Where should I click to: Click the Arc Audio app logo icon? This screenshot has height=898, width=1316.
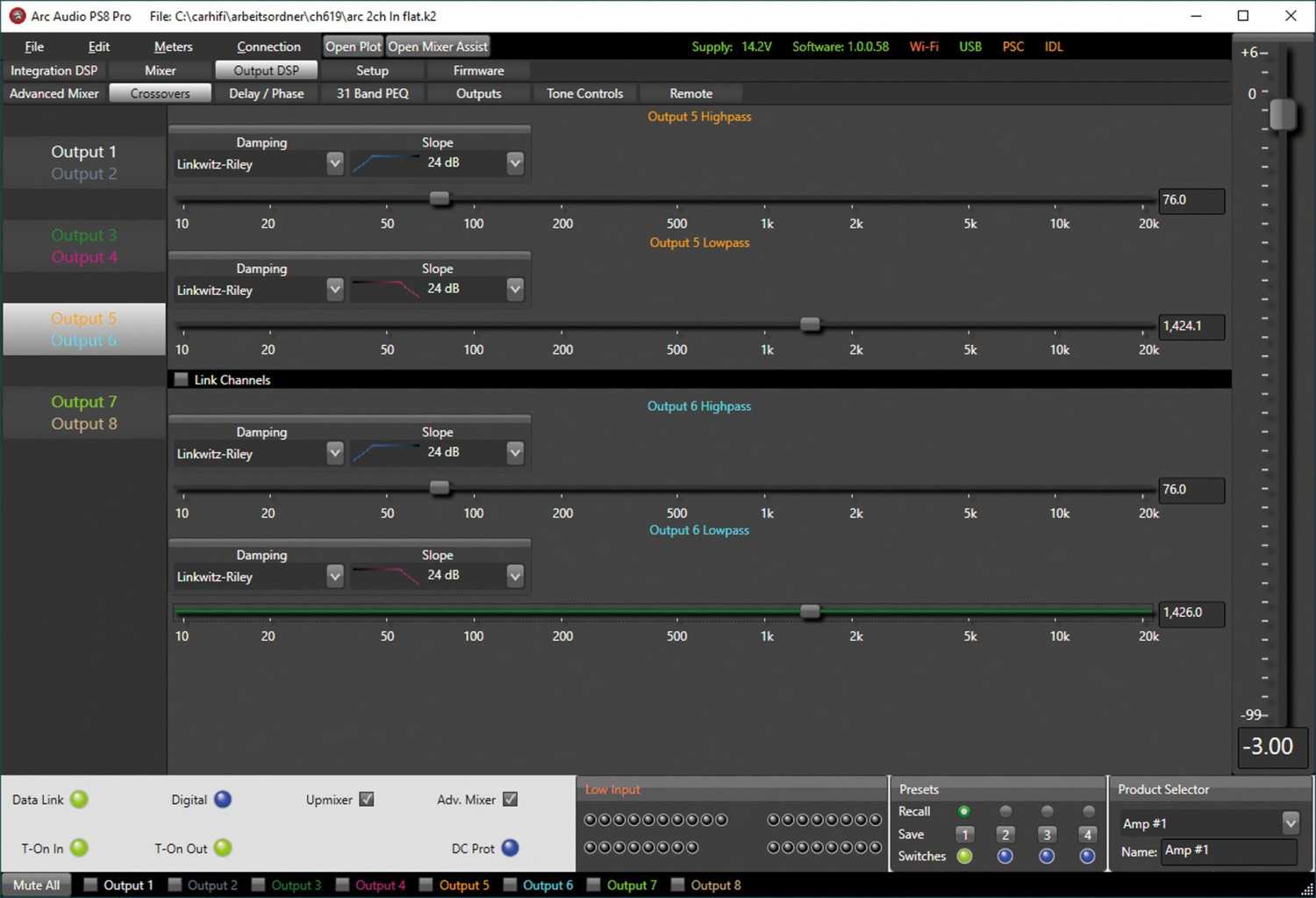pyautogui.click(x=17, y=16)
